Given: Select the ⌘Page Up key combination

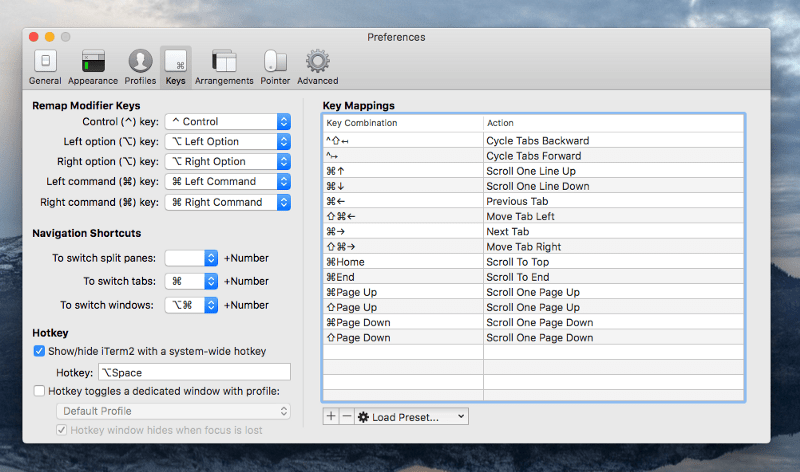Looking at the screenshot, I should click(352, 292).
